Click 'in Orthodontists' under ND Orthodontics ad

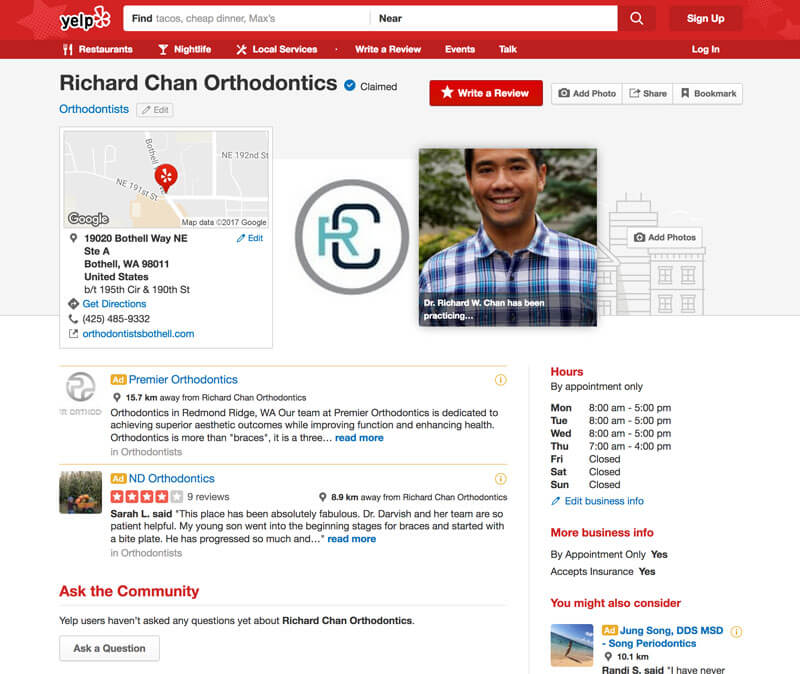tap(146, 553)
